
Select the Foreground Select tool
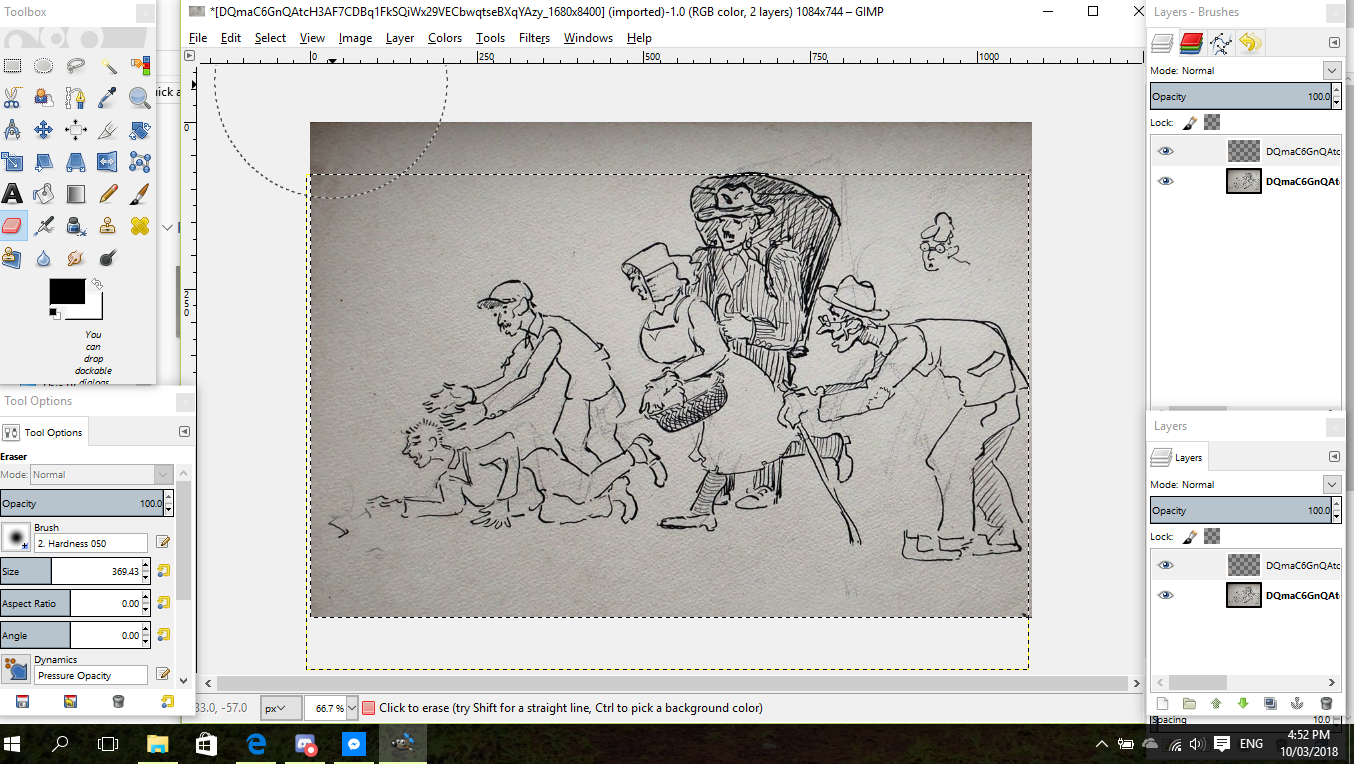tap(44, 98)
